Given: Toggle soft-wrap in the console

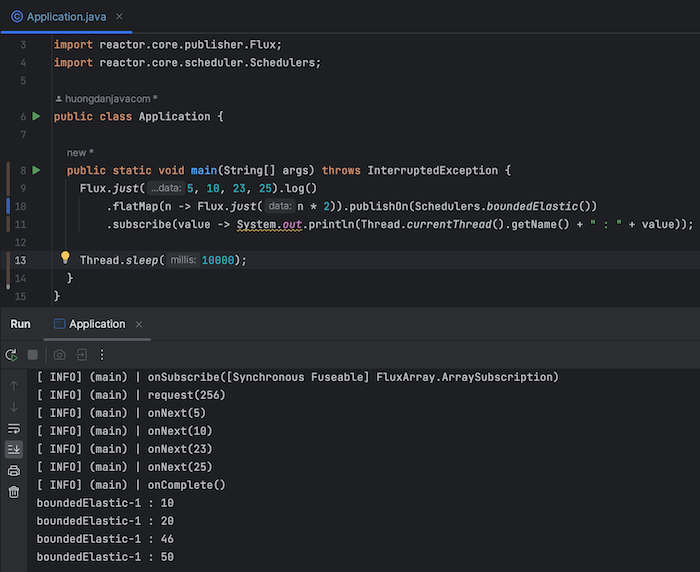Looking at the screenshot, I should (14, 429).
